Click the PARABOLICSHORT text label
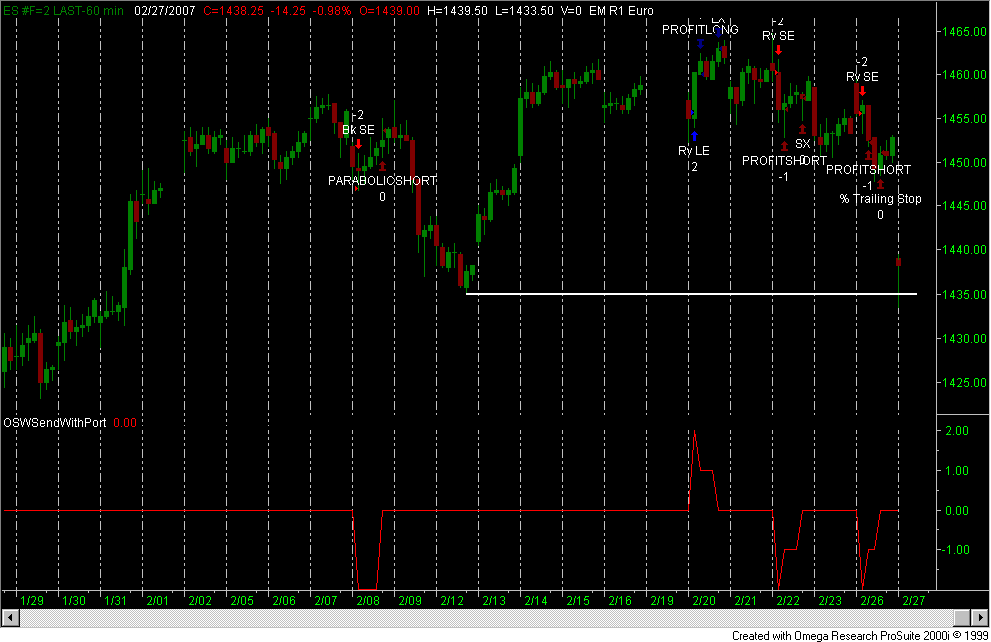Viewport: 991px width, 642px height. tap(383, 180)
